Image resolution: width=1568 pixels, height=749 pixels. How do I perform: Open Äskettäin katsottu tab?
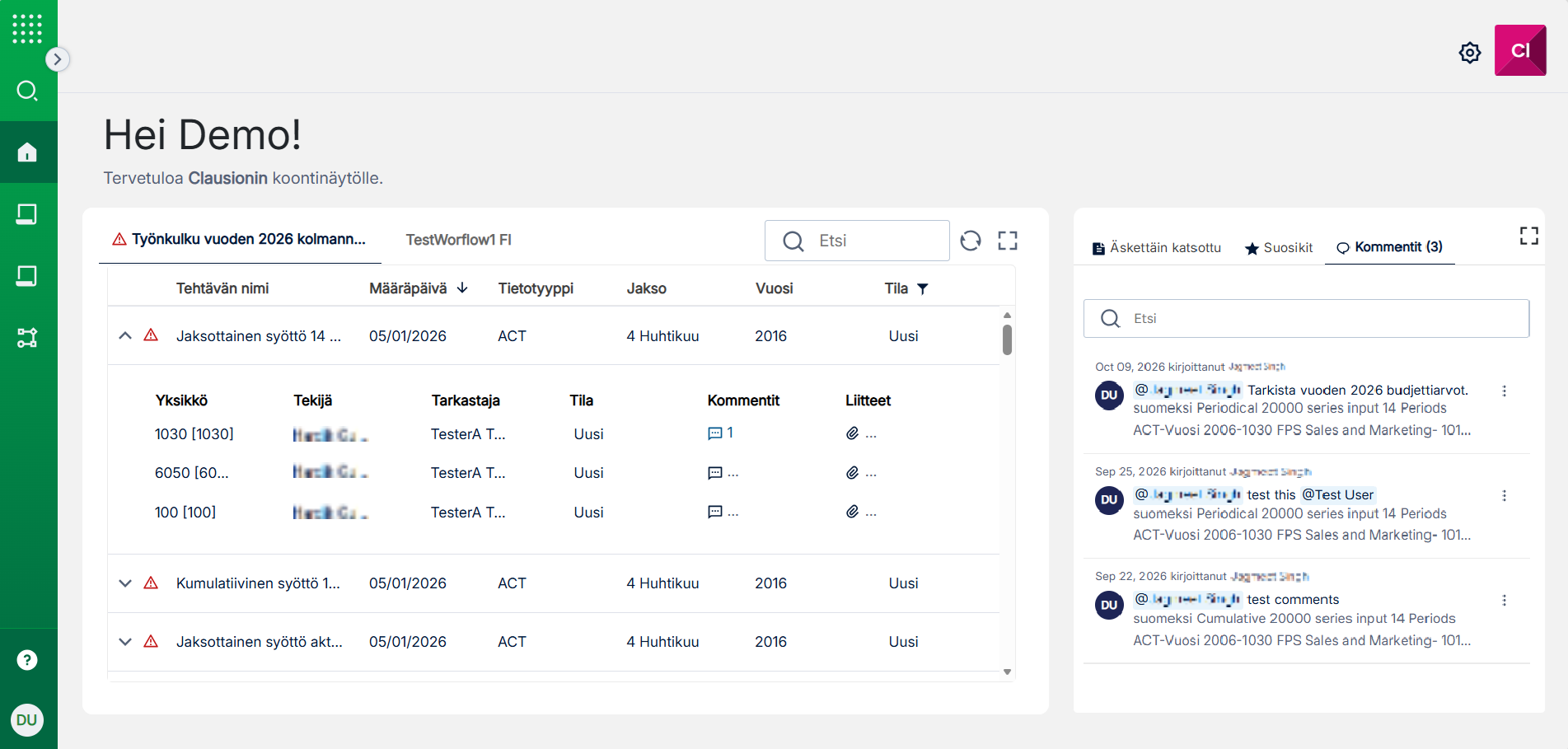coord(1156,248)
